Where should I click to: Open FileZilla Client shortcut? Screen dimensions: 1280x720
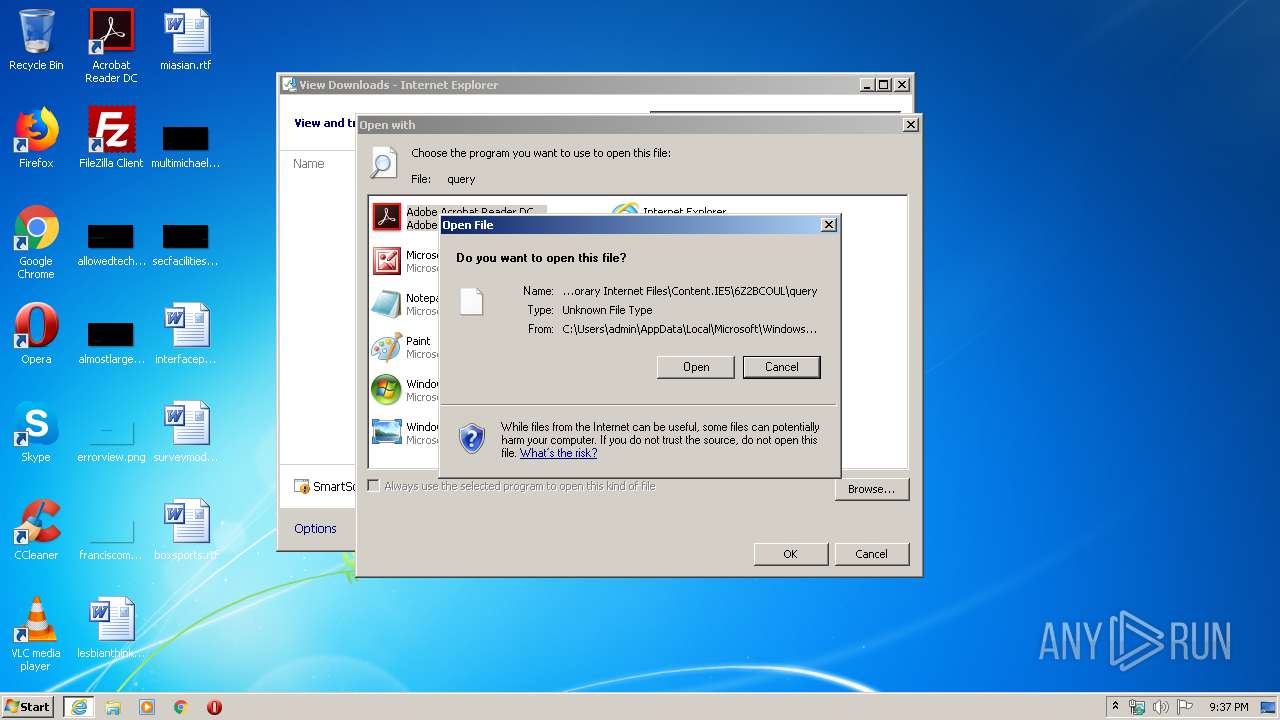111,138
